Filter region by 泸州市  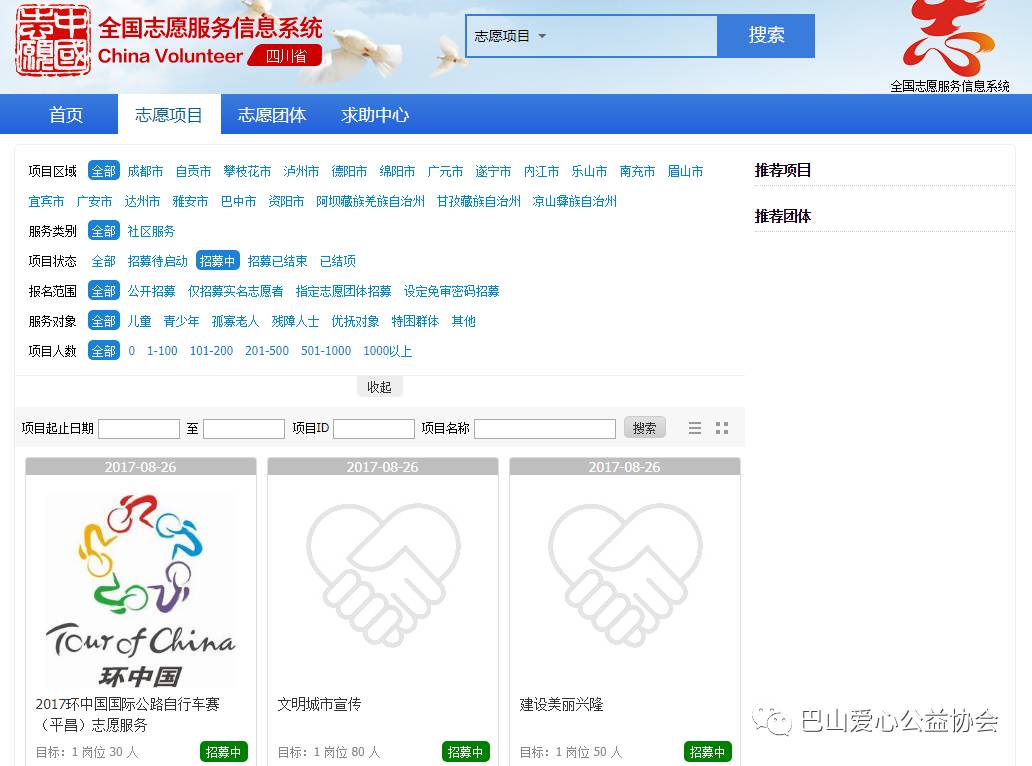click(x=301, y=171)
